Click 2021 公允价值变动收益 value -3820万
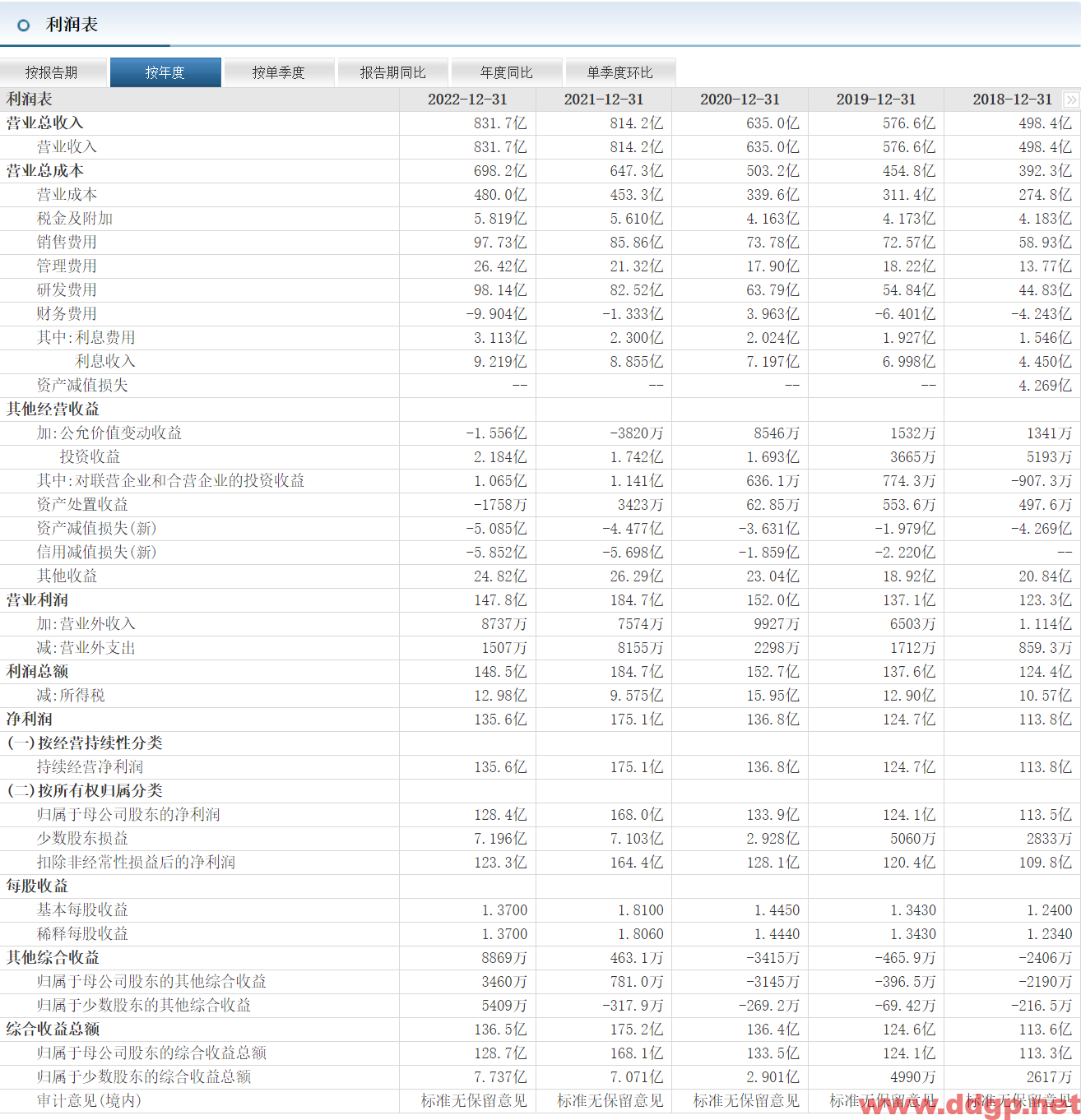The image size is (1081, 1120). coord(637,433)
